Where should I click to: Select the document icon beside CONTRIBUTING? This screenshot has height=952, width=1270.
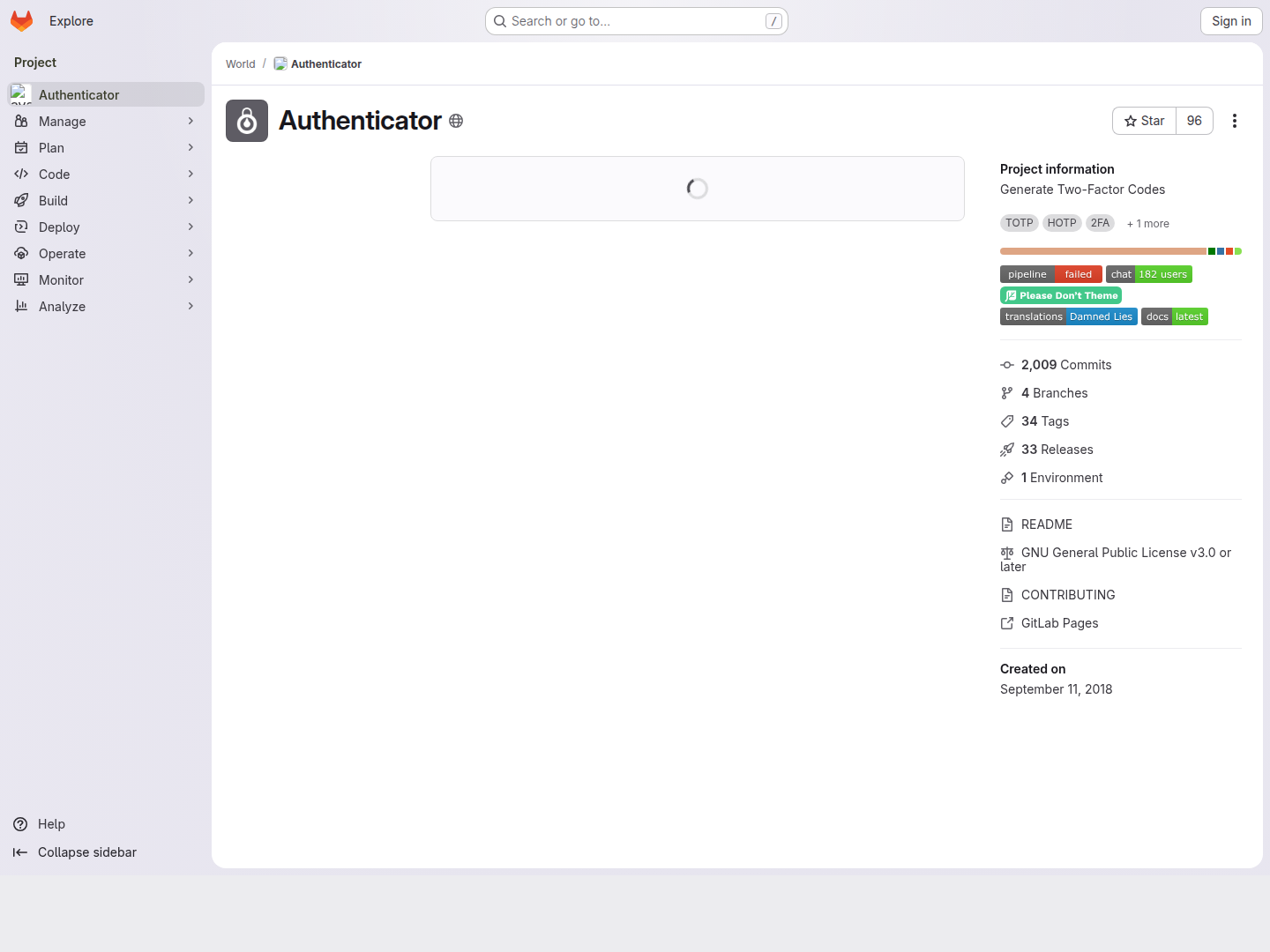coord(1007,595)
